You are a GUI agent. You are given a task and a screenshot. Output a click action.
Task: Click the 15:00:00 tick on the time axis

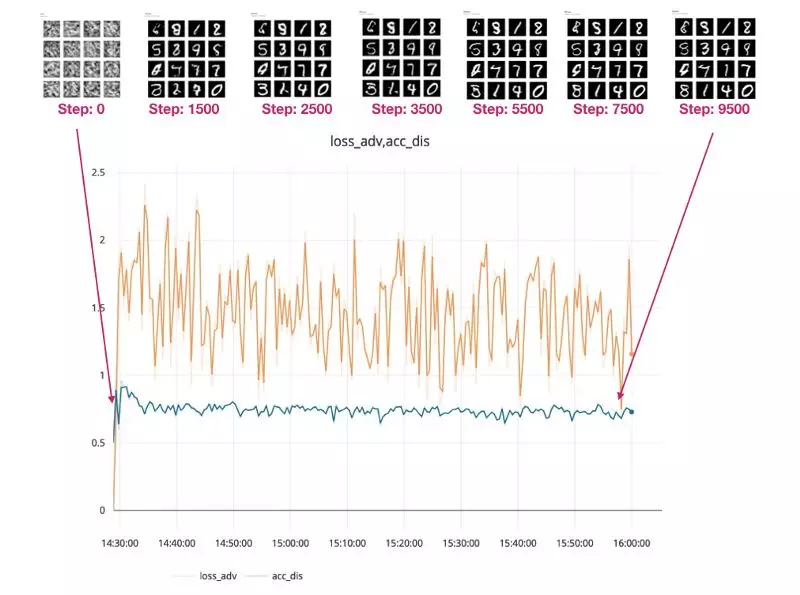coord(290,543)
